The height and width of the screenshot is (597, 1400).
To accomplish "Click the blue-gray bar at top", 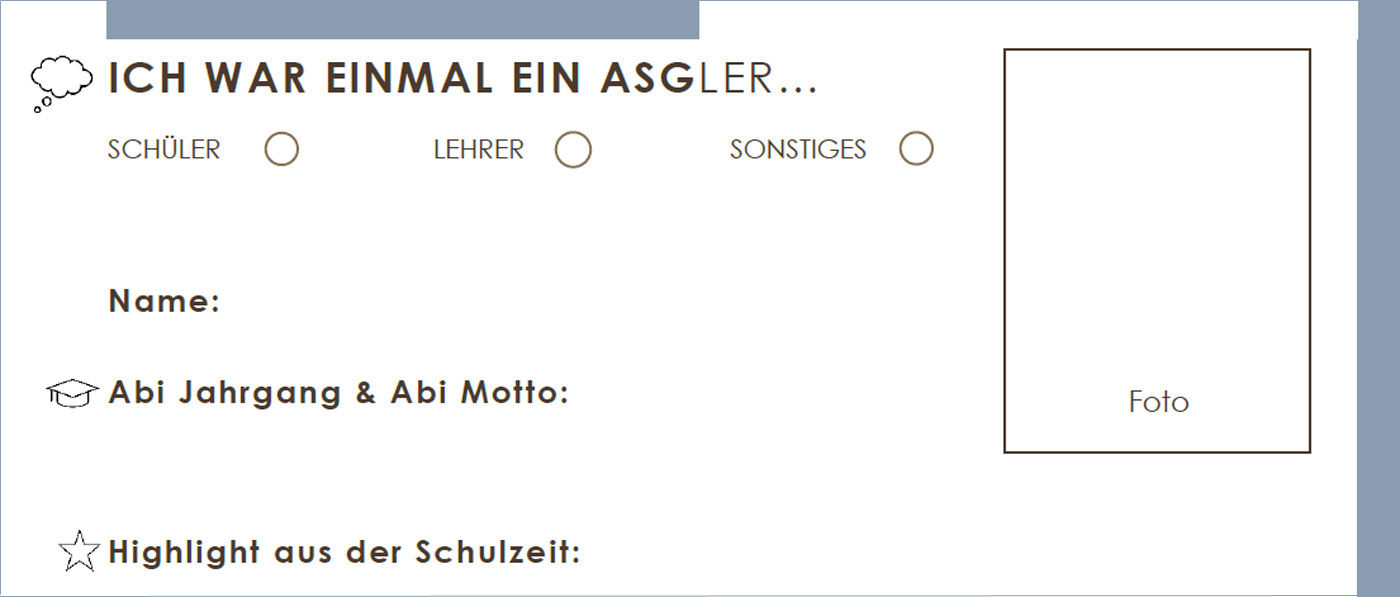I will pos(402,20).
